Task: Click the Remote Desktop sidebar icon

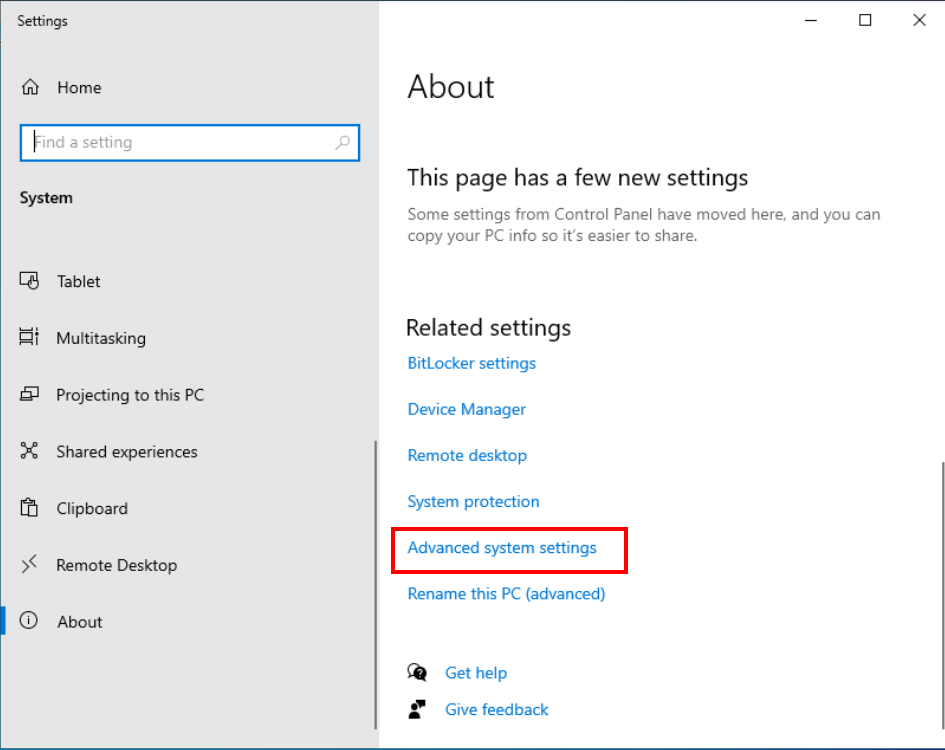Action: tap(29, 565)
